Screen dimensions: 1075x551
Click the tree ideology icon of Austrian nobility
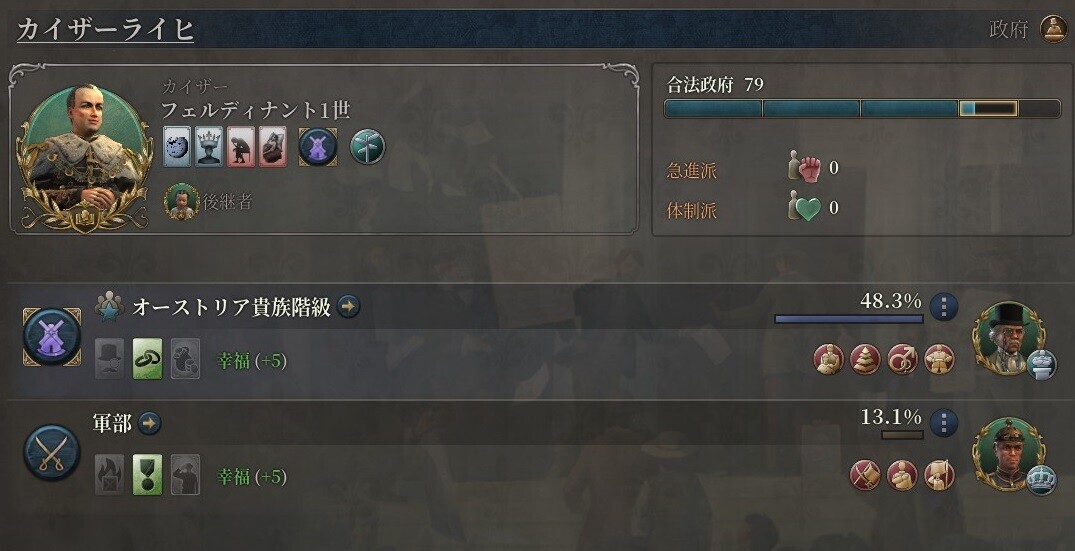point(865,359)
